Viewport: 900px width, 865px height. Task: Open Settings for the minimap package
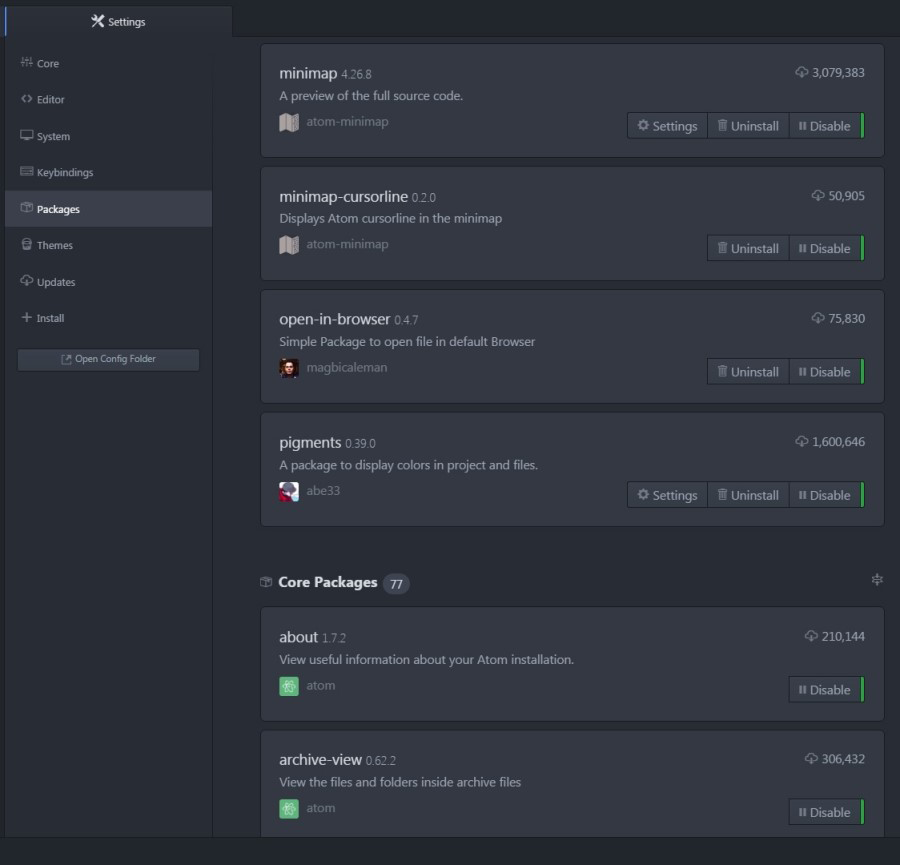tap(667, 126)
